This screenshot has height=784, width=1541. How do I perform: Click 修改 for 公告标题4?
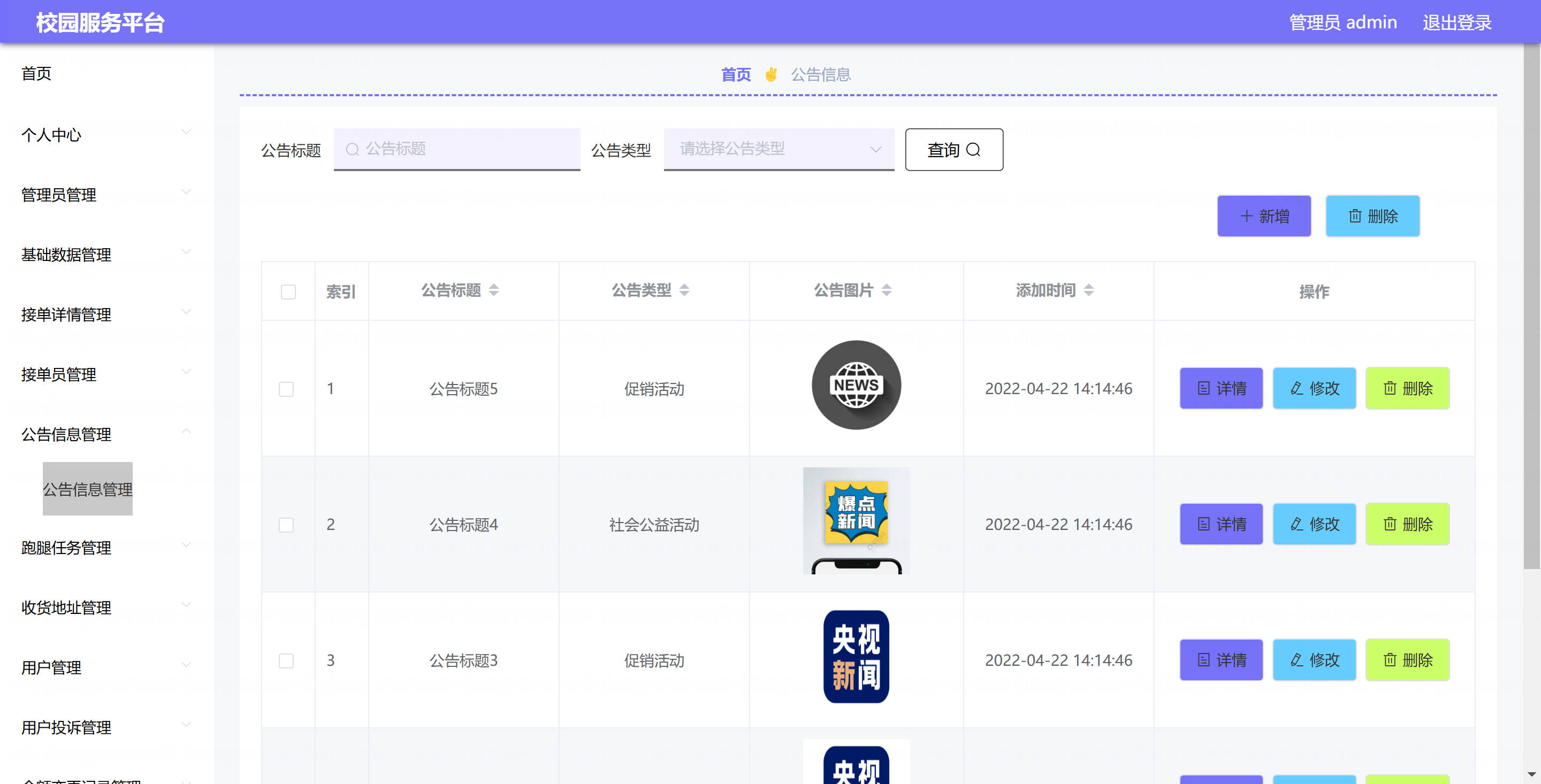tap(1314, 524)
